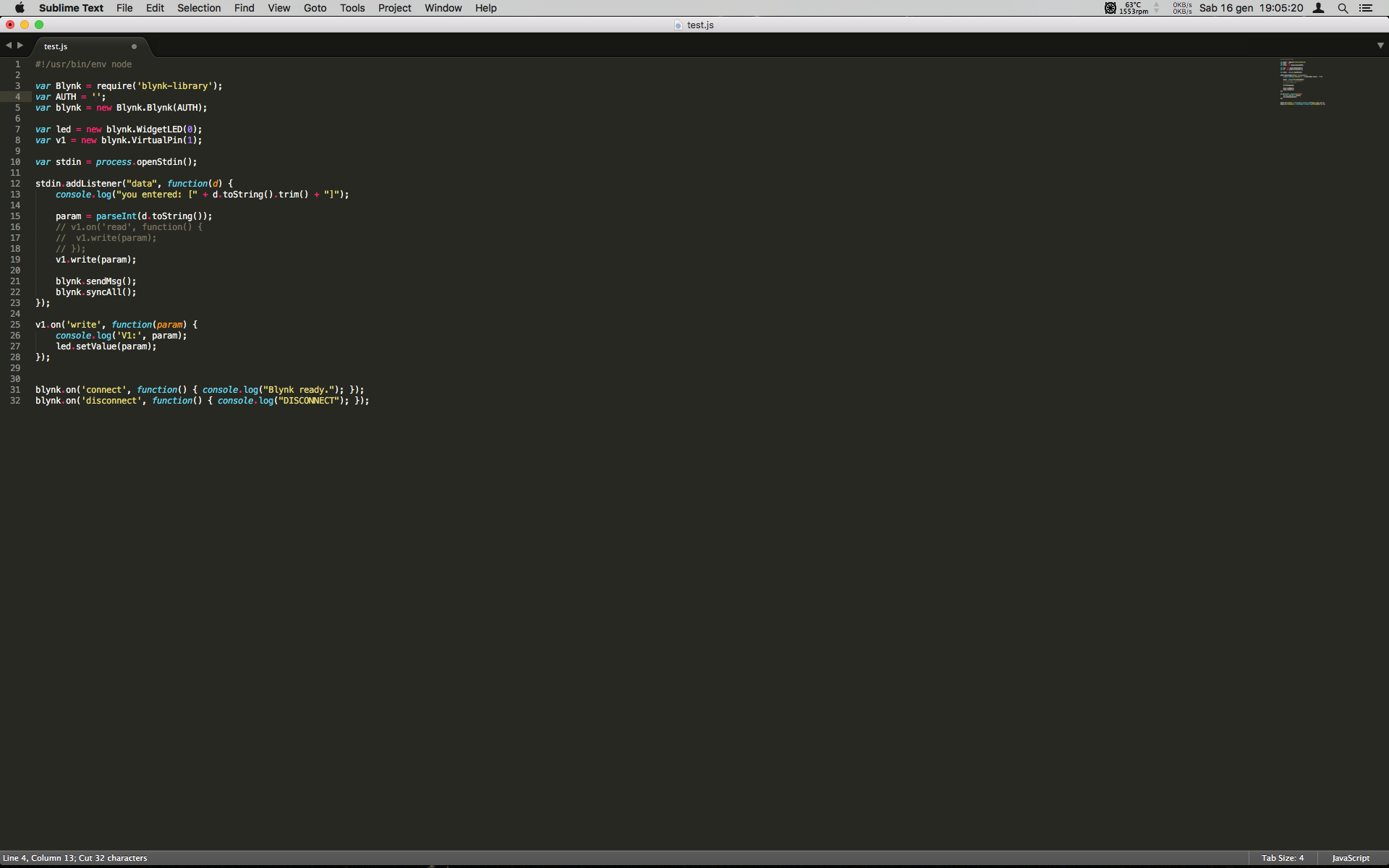Open the Tab Size: 4 selector
The height and width of the screenshot is (868, 1389).
1282,858
